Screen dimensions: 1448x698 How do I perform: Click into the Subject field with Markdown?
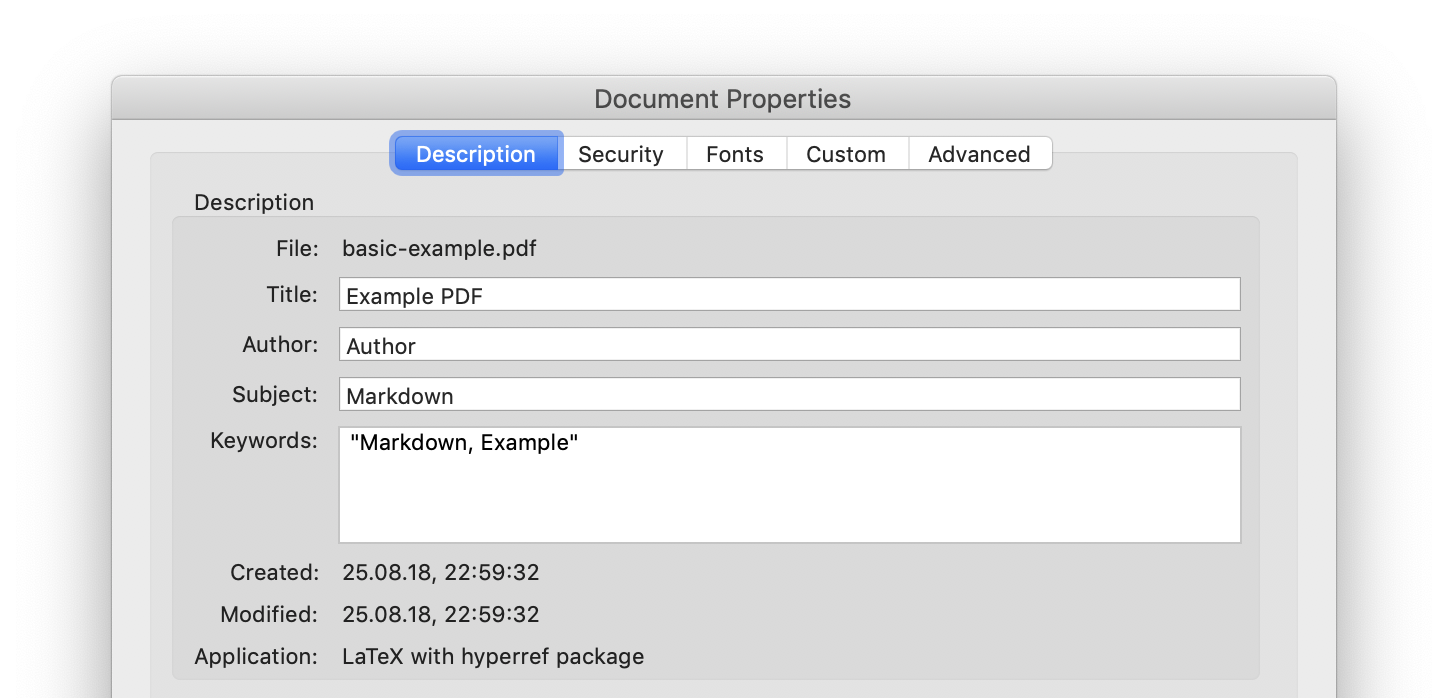790,394
